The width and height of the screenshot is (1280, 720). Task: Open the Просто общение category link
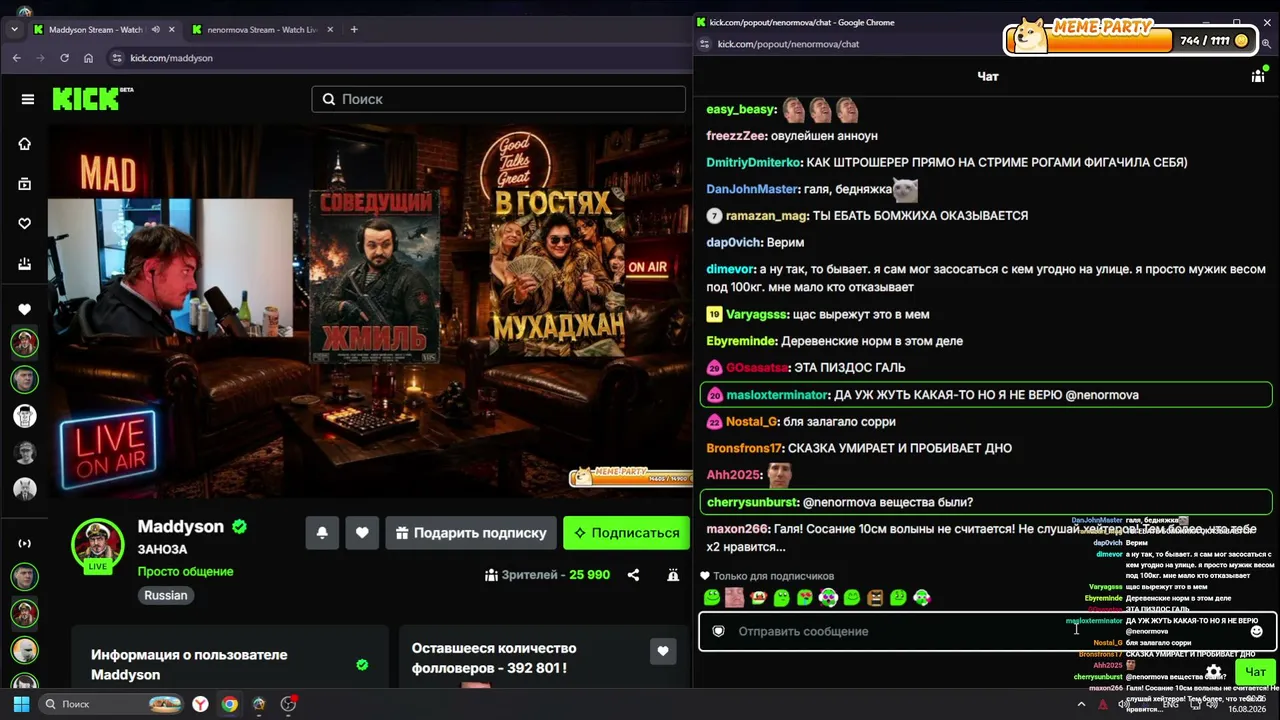(x=185, y=572)
